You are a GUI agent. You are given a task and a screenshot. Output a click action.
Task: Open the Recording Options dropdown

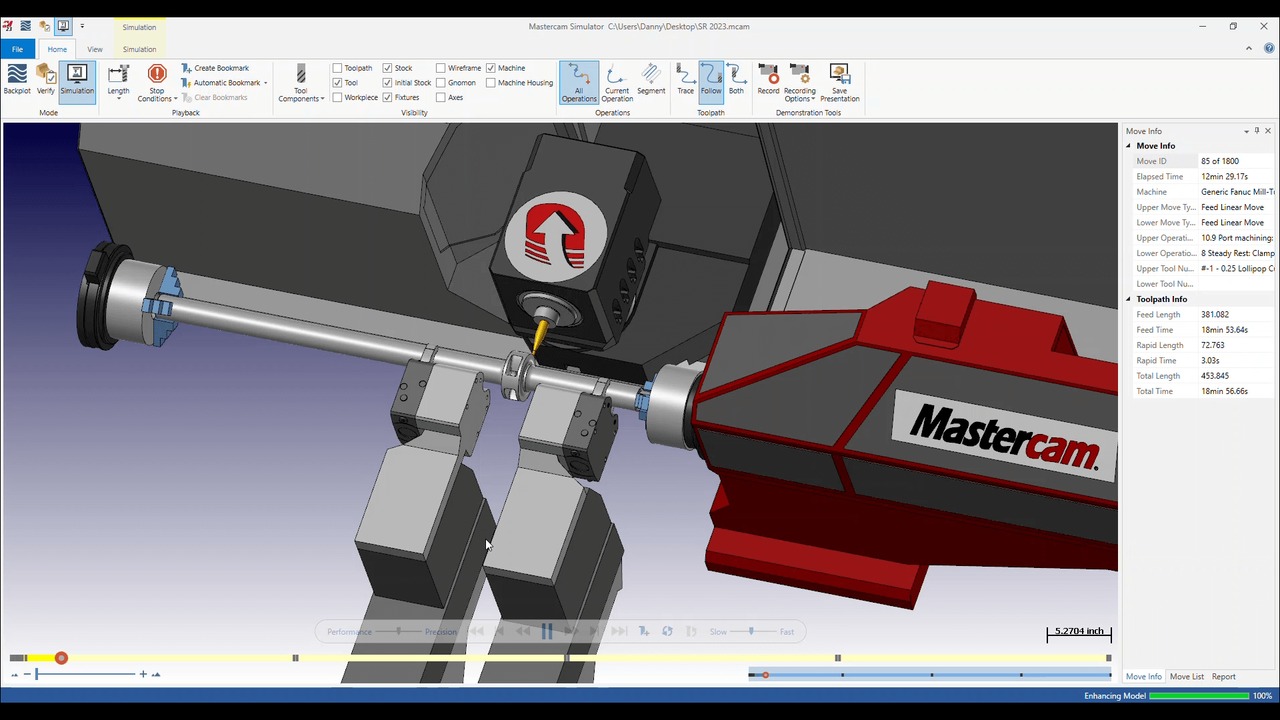[x=800, y=82]
